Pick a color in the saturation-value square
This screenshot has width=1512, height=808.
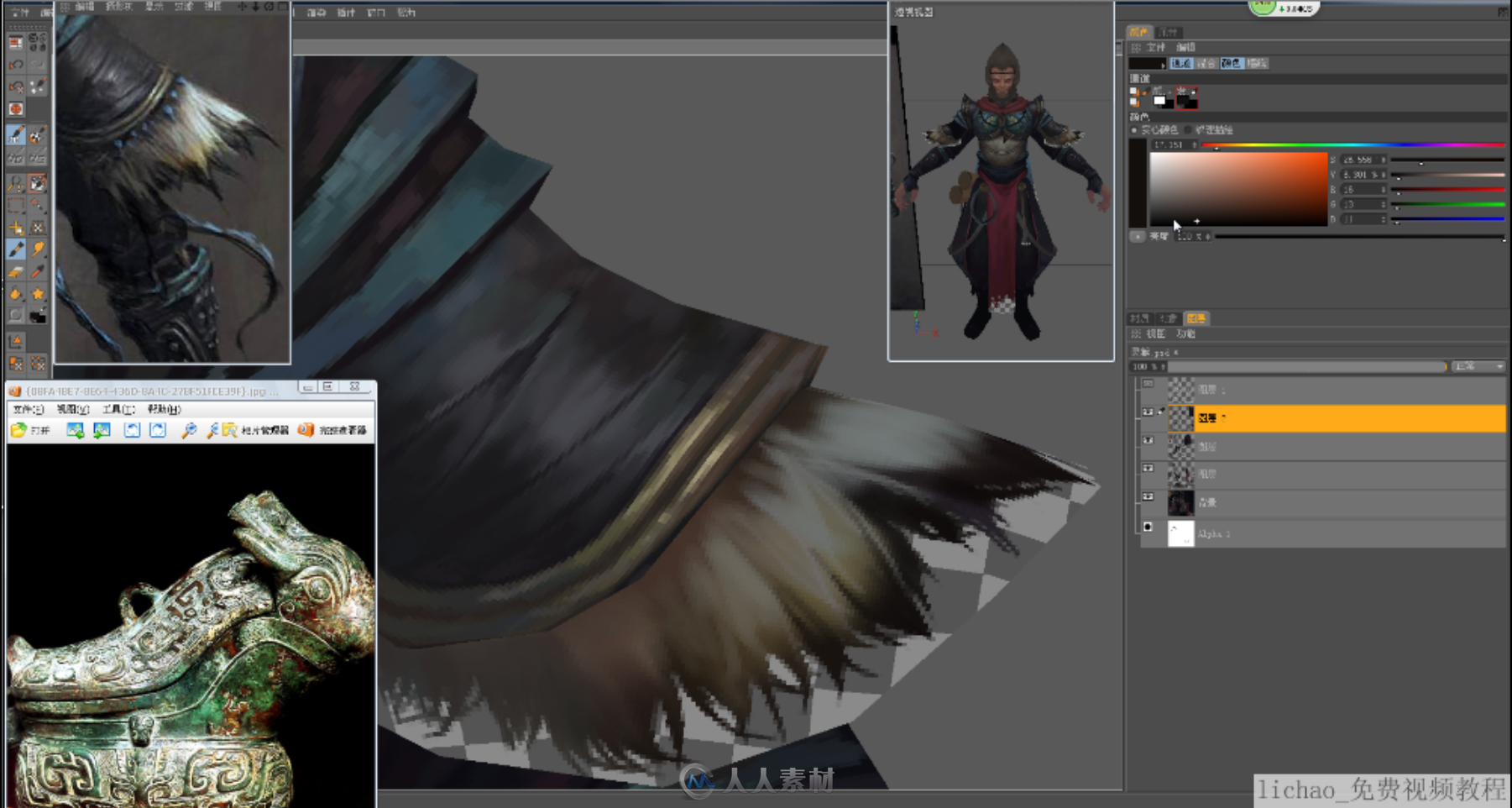point(1238,189)
